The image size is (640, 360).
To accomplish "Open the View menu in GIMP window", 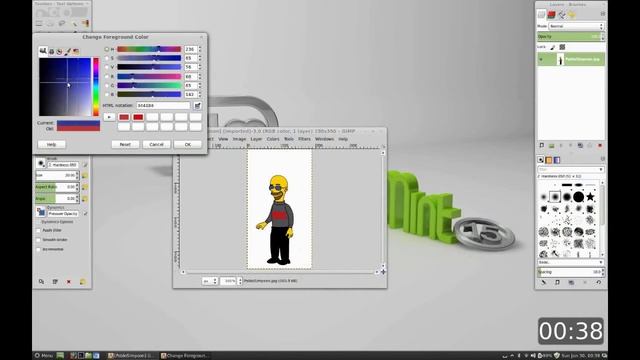I will point(223,139).
